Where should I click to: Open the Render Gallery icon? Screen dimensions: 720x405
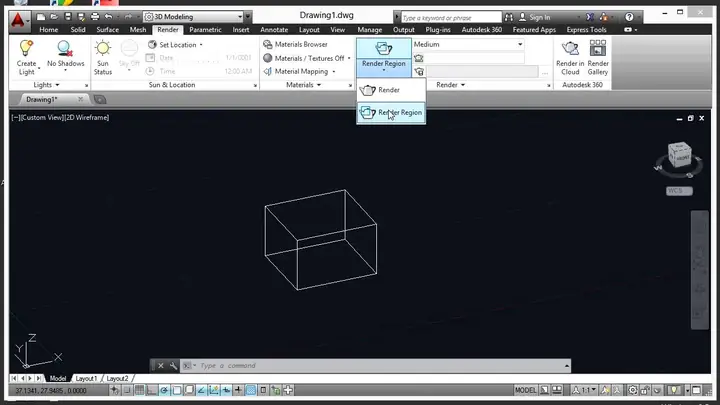pyautogui.click(x=597, y=49)
